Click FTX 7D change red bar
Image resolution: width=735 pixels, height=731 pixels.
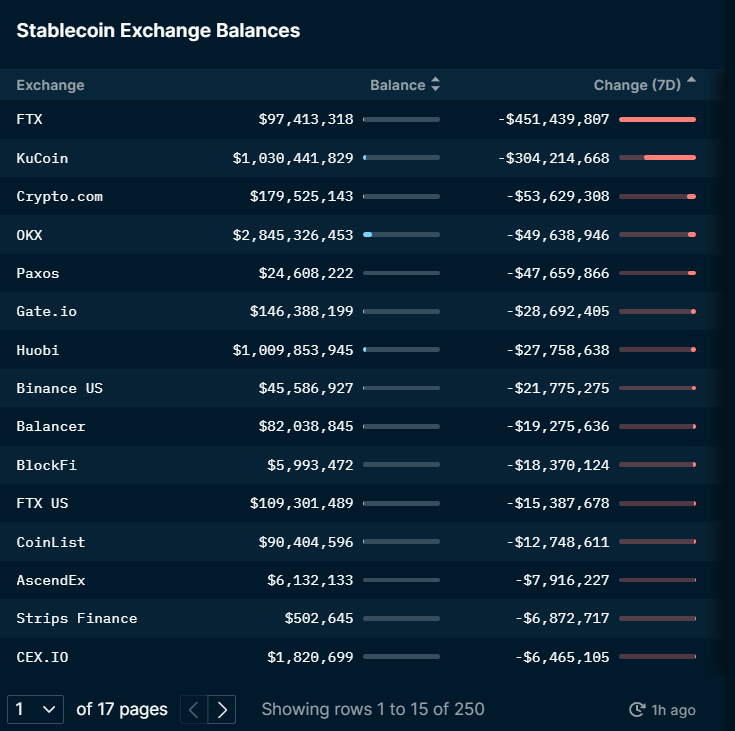(x=657, y=119)
